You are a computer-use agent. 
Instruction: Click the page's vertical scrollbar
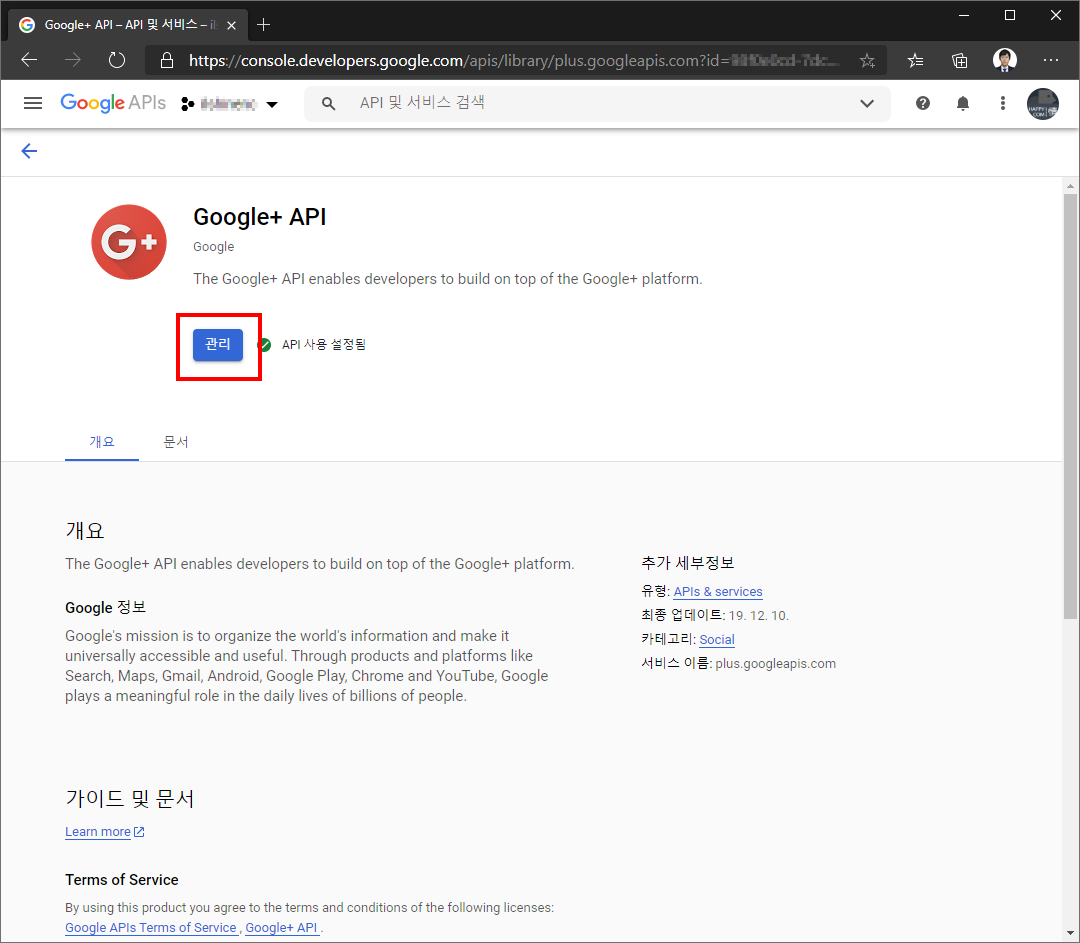(1070, 400)
